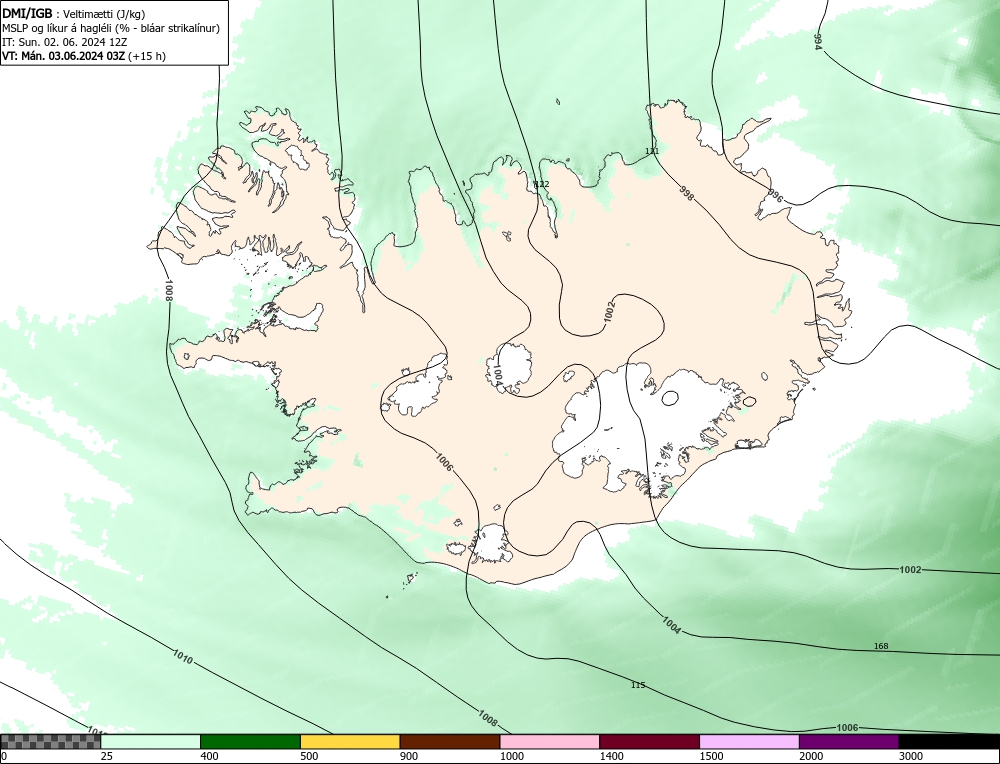Screen dimensions: 1000x764
Task: Click the '115' value label over the sea
Action: click(x=638, y=685)
